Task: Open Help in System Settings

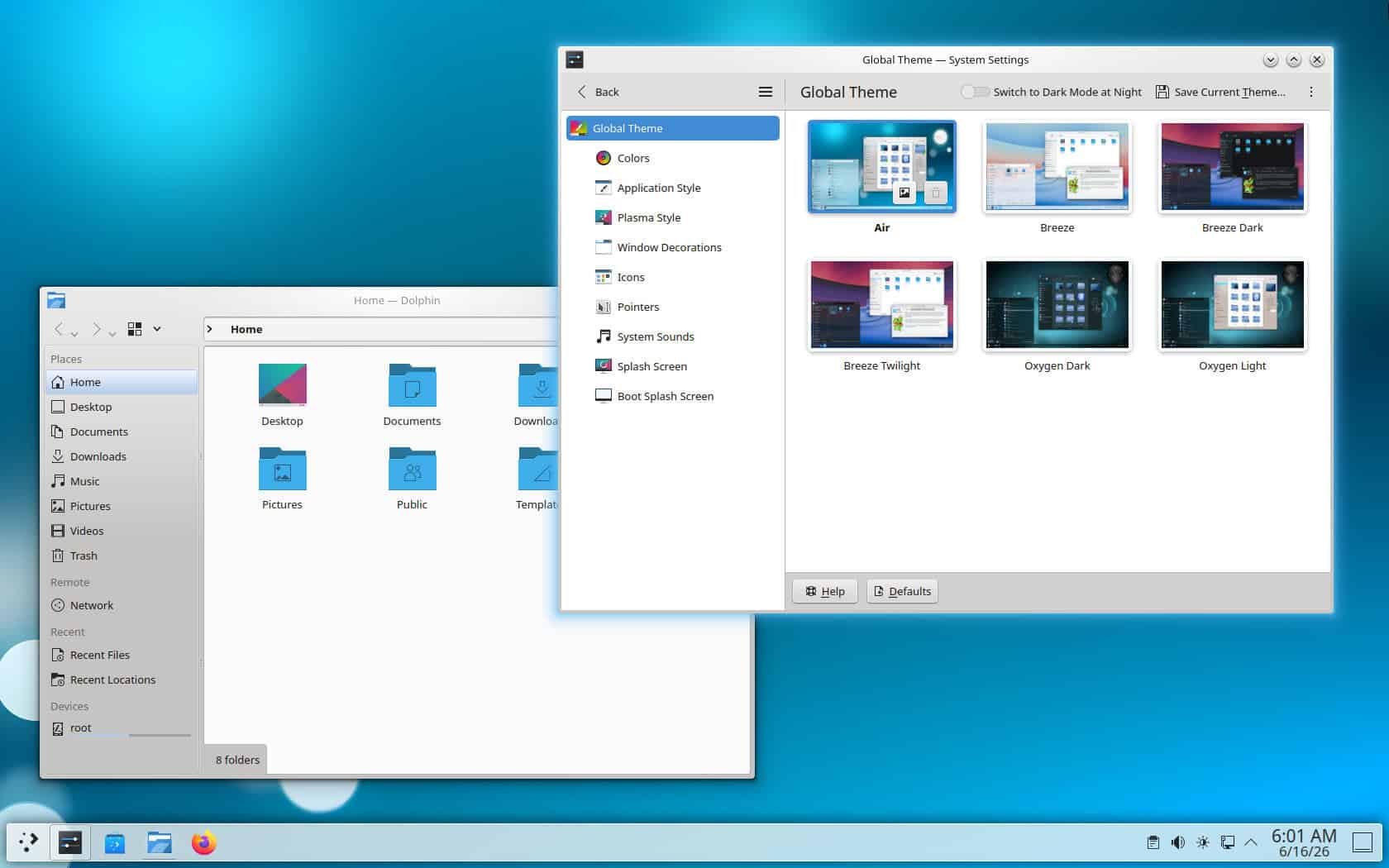Action: (824, 591)
